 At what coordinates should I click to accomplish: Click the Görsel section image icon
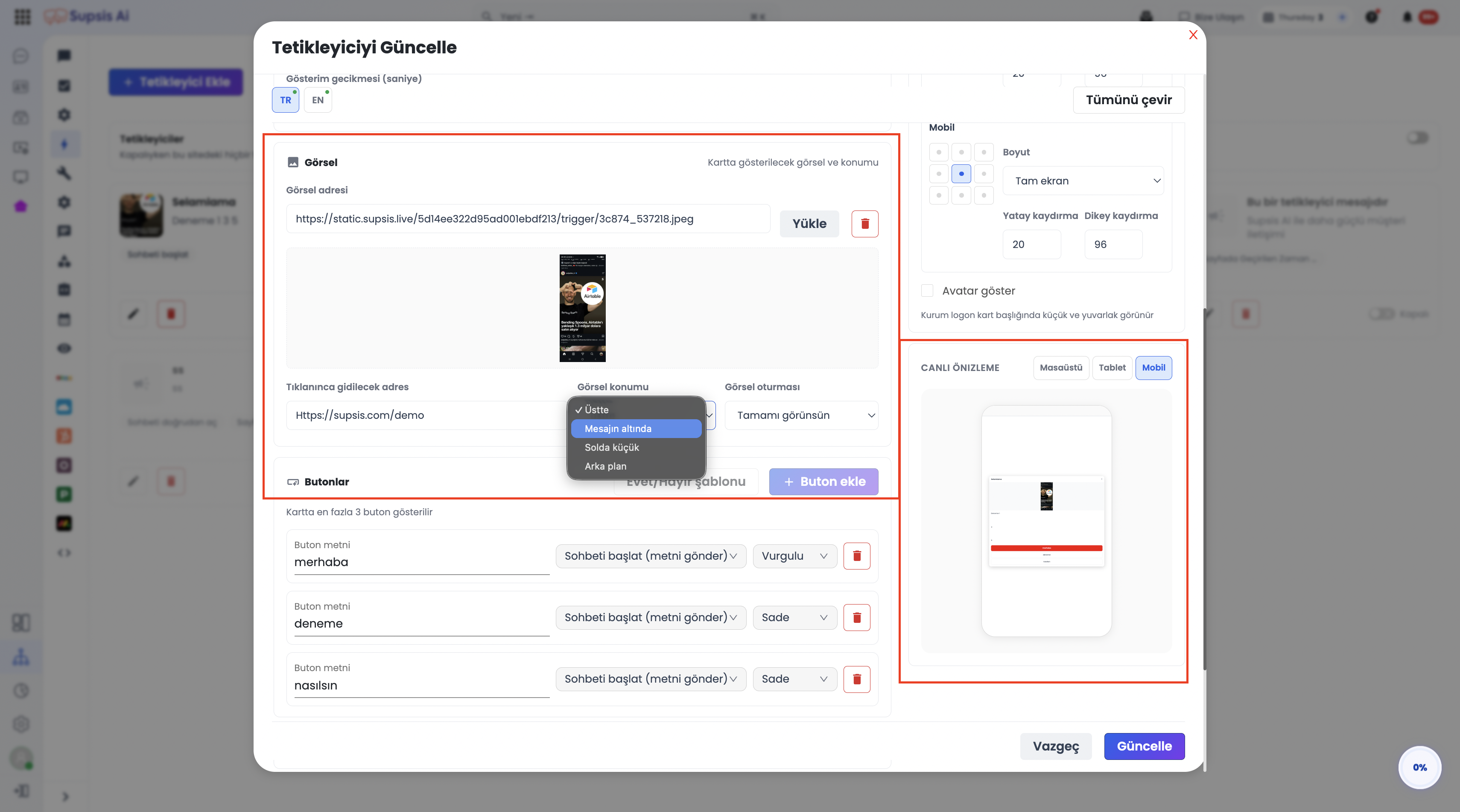[293, 163]
